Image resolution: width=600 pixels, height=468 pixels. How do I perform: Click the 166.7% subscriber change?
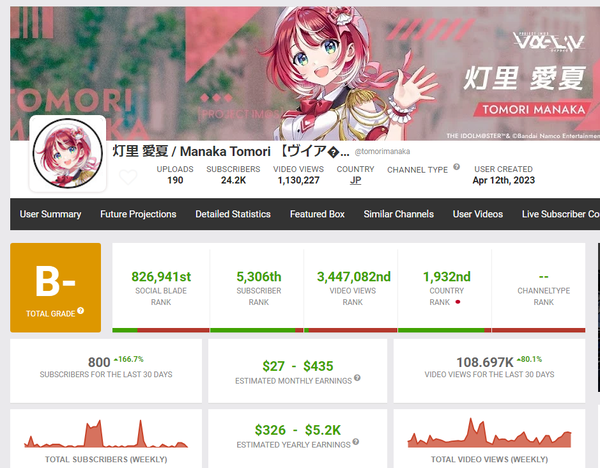click(x=129, y=359)
